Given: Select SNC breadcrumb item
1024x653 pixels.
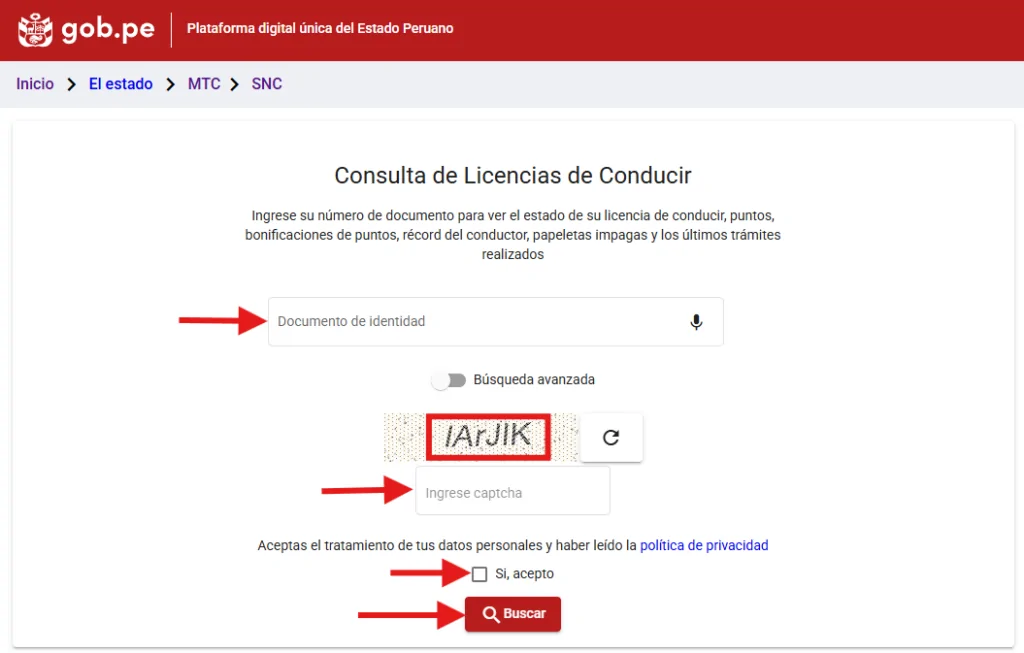Looking at the screenshot, I should click(267, 84).
